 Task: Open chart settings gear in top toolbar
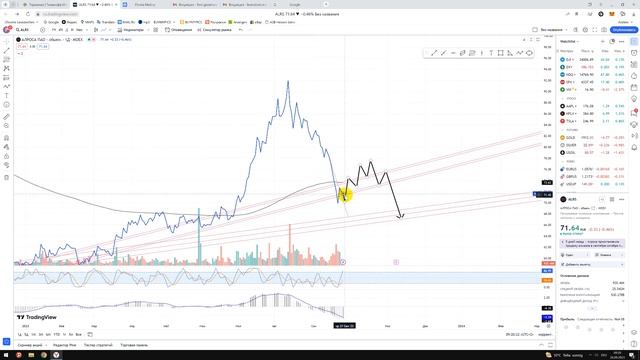(585, 30)
